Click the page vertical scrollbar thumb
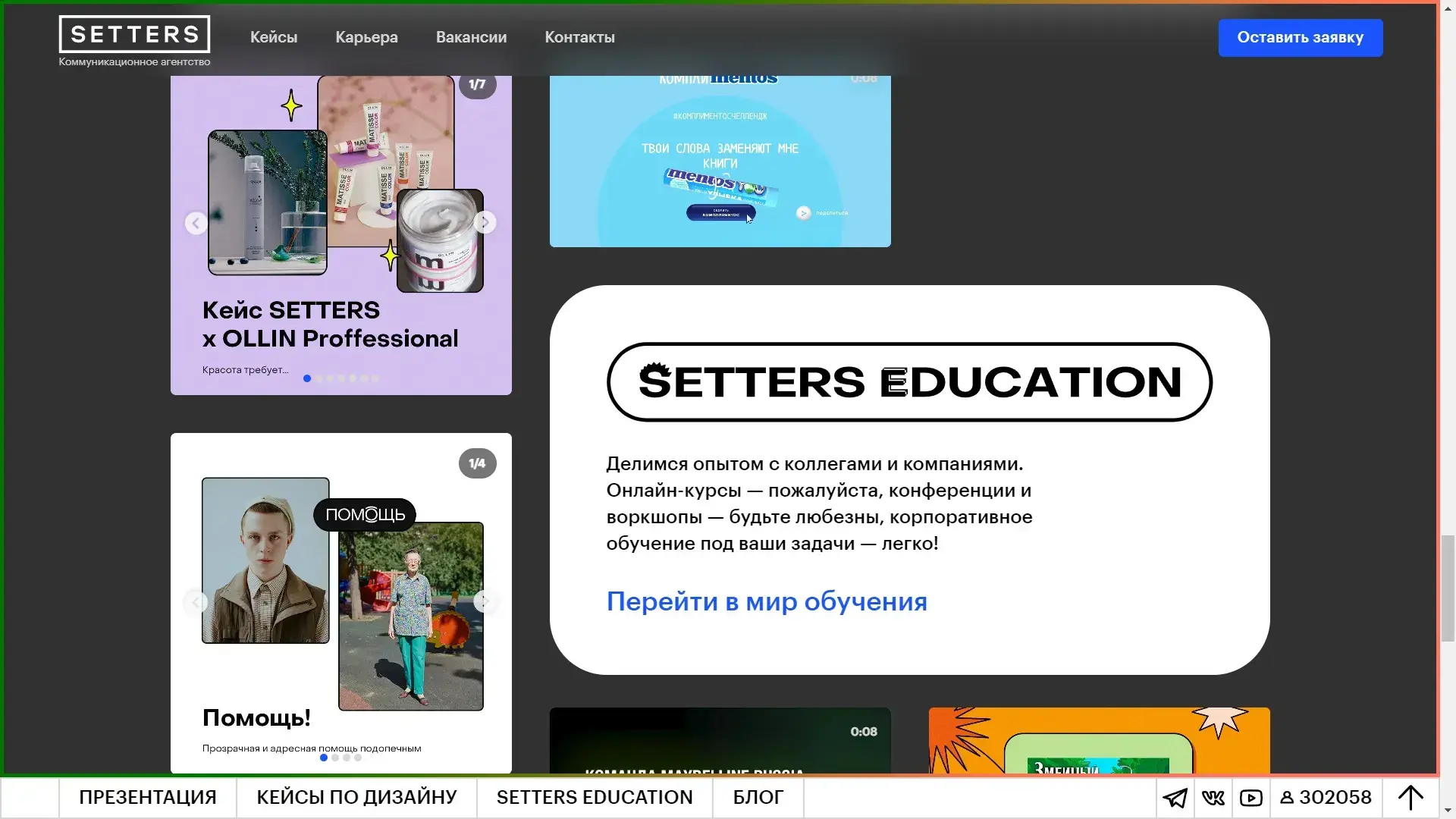The image size is (1456, 819). 1448,588
